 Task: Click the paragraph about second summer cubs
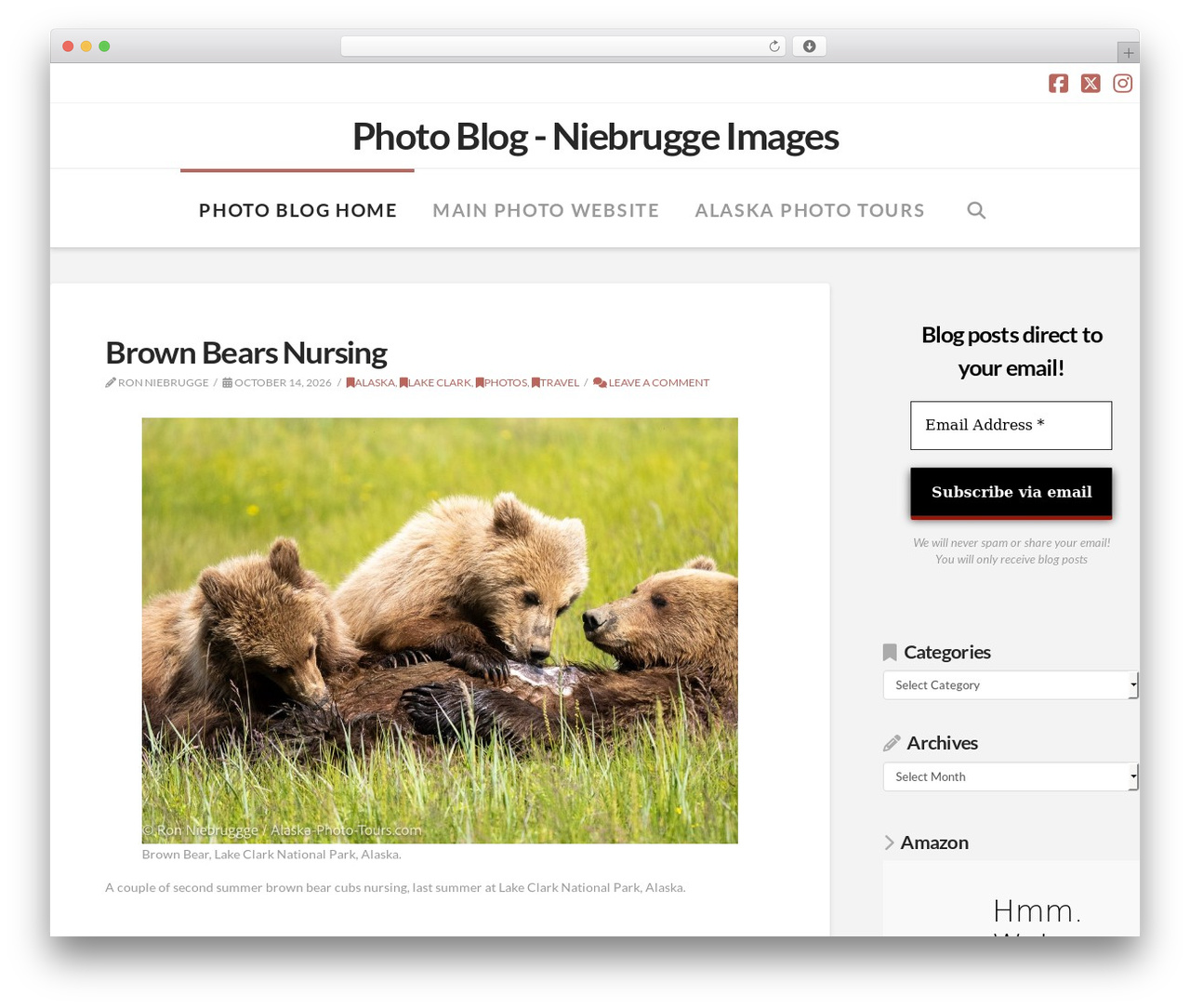(395, 888)
